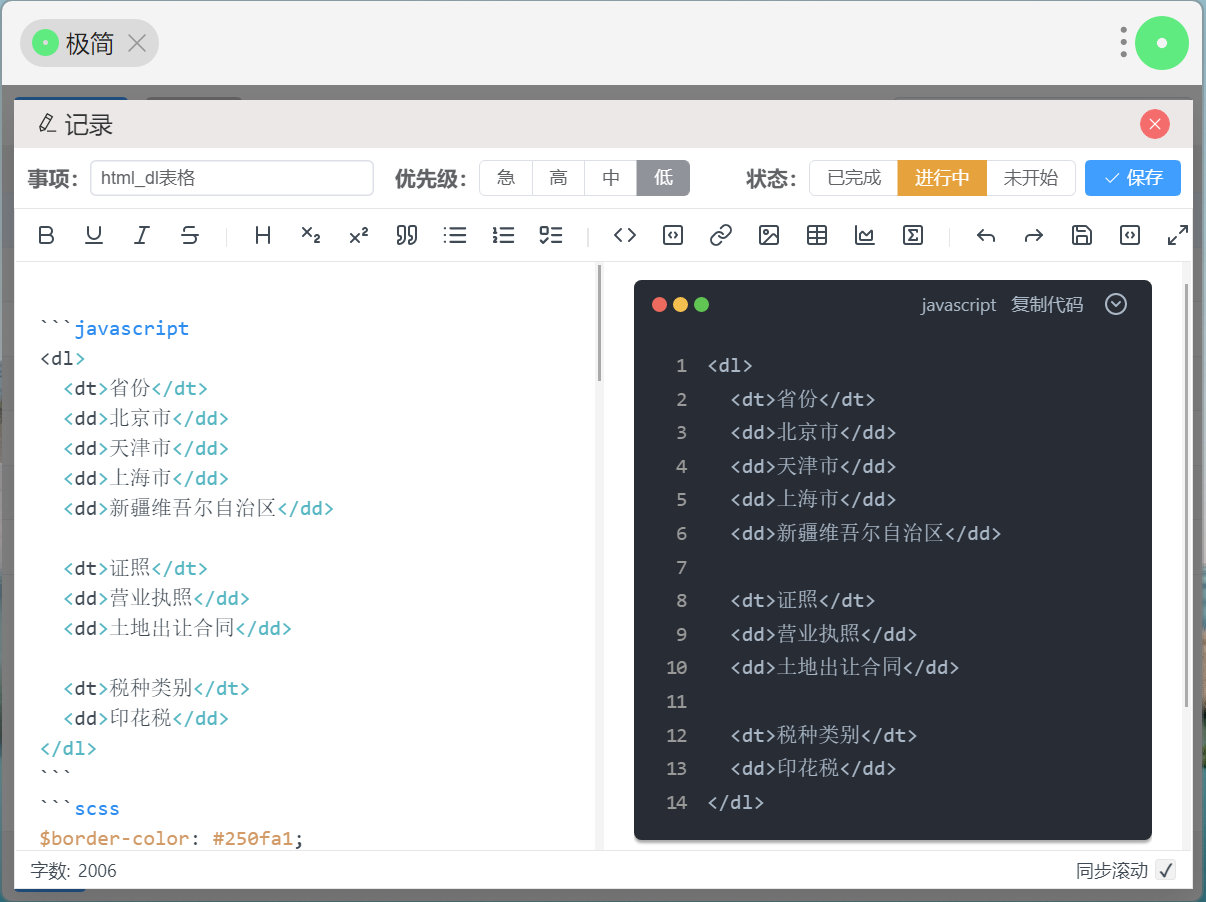Apply italic formatting

(x=142, y=235)
